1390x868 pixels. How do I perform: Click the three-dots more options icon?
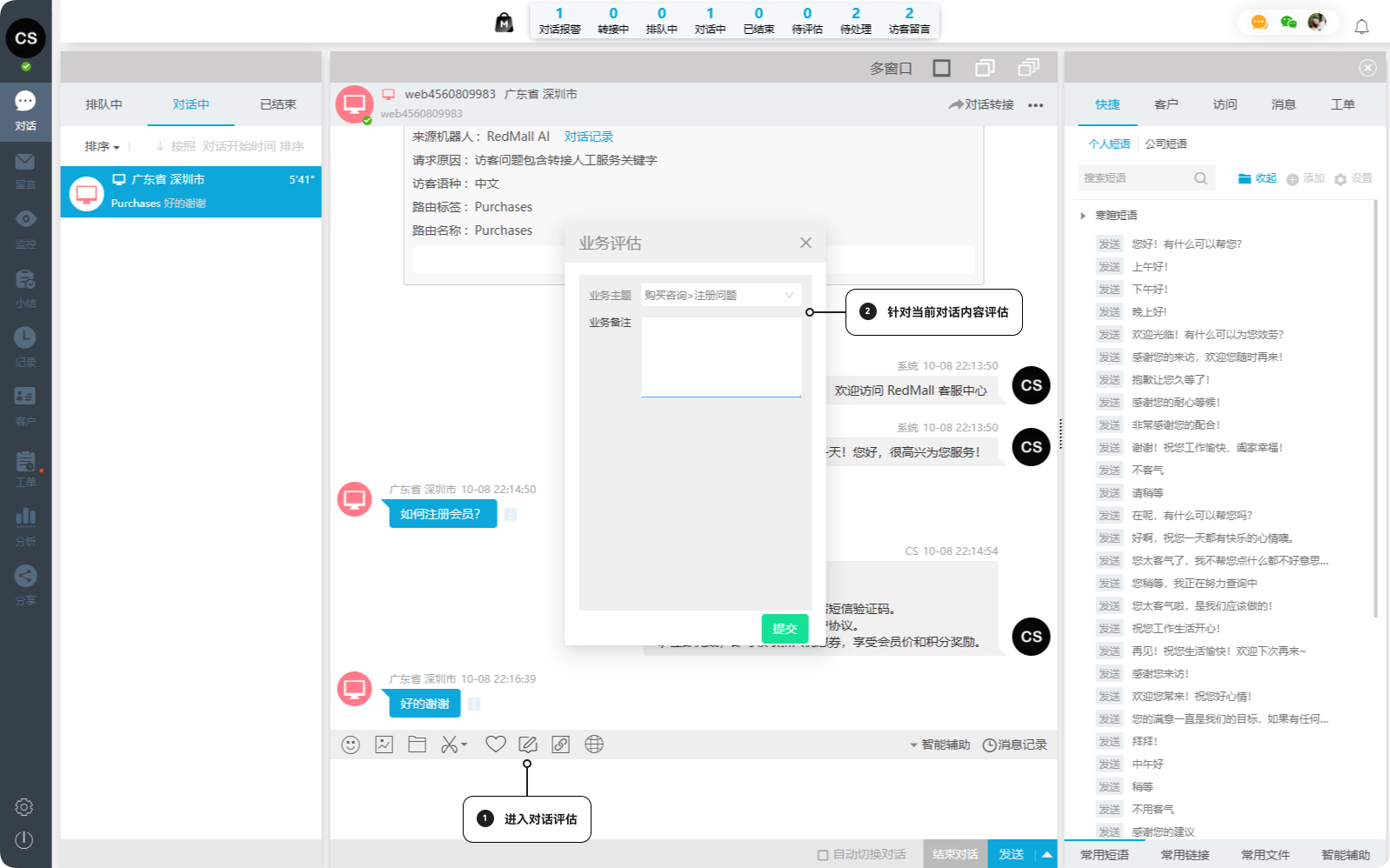(1035, 105)
